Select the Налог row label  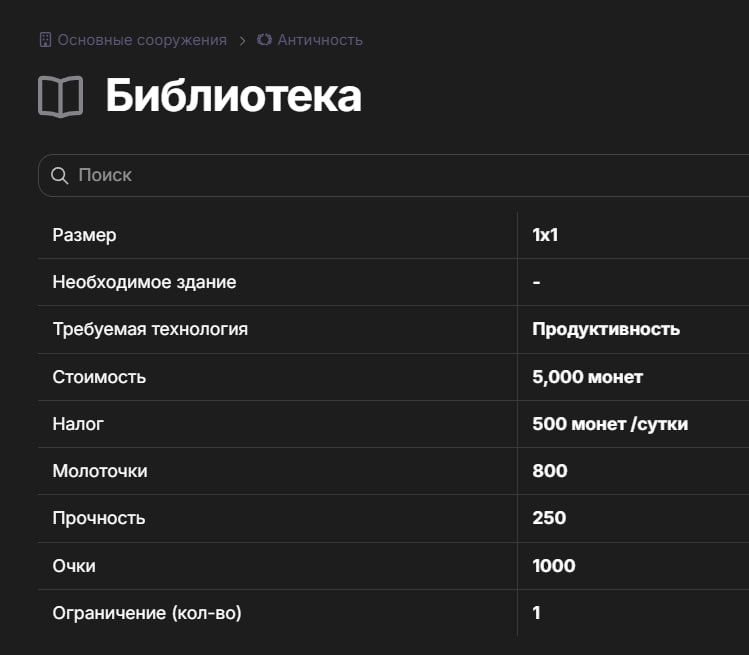click(78, 424)
